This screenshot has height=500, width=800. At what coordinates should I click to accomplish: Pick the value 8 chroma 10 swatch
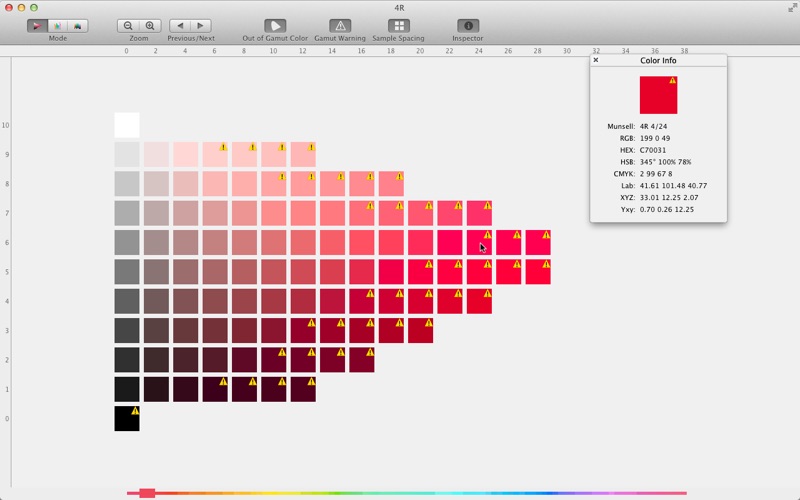[x=274, y=184]
